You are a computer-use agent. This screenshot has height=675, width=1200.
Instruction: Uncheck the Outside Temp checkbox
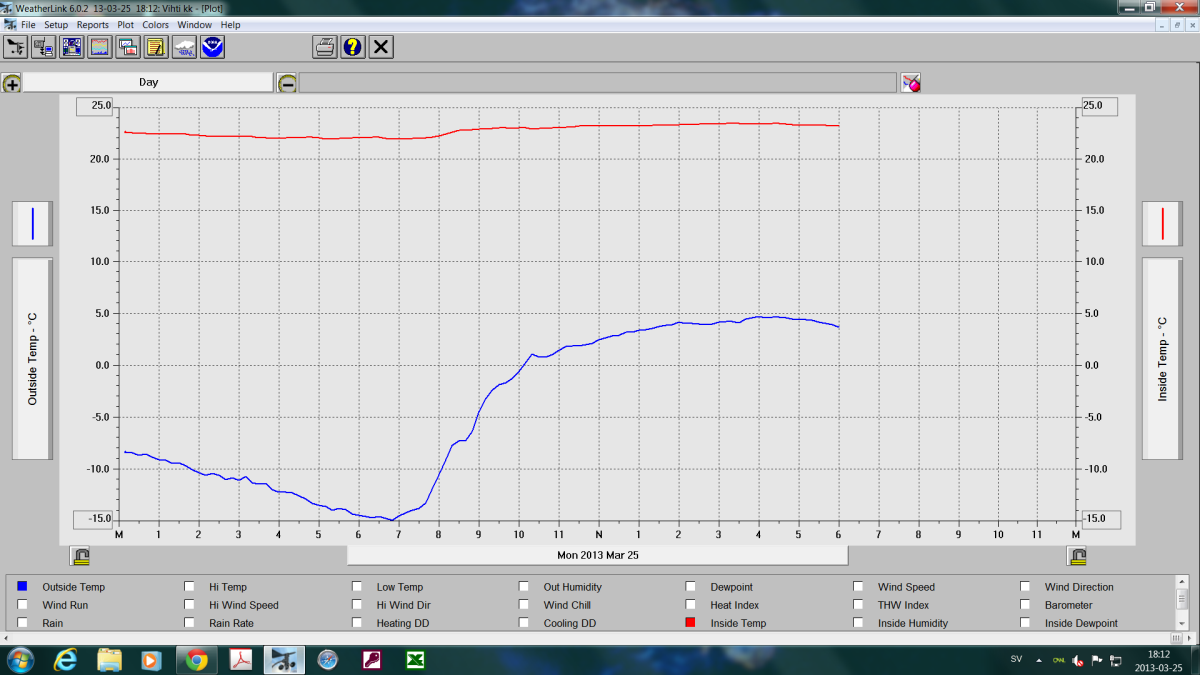point(23,587)
